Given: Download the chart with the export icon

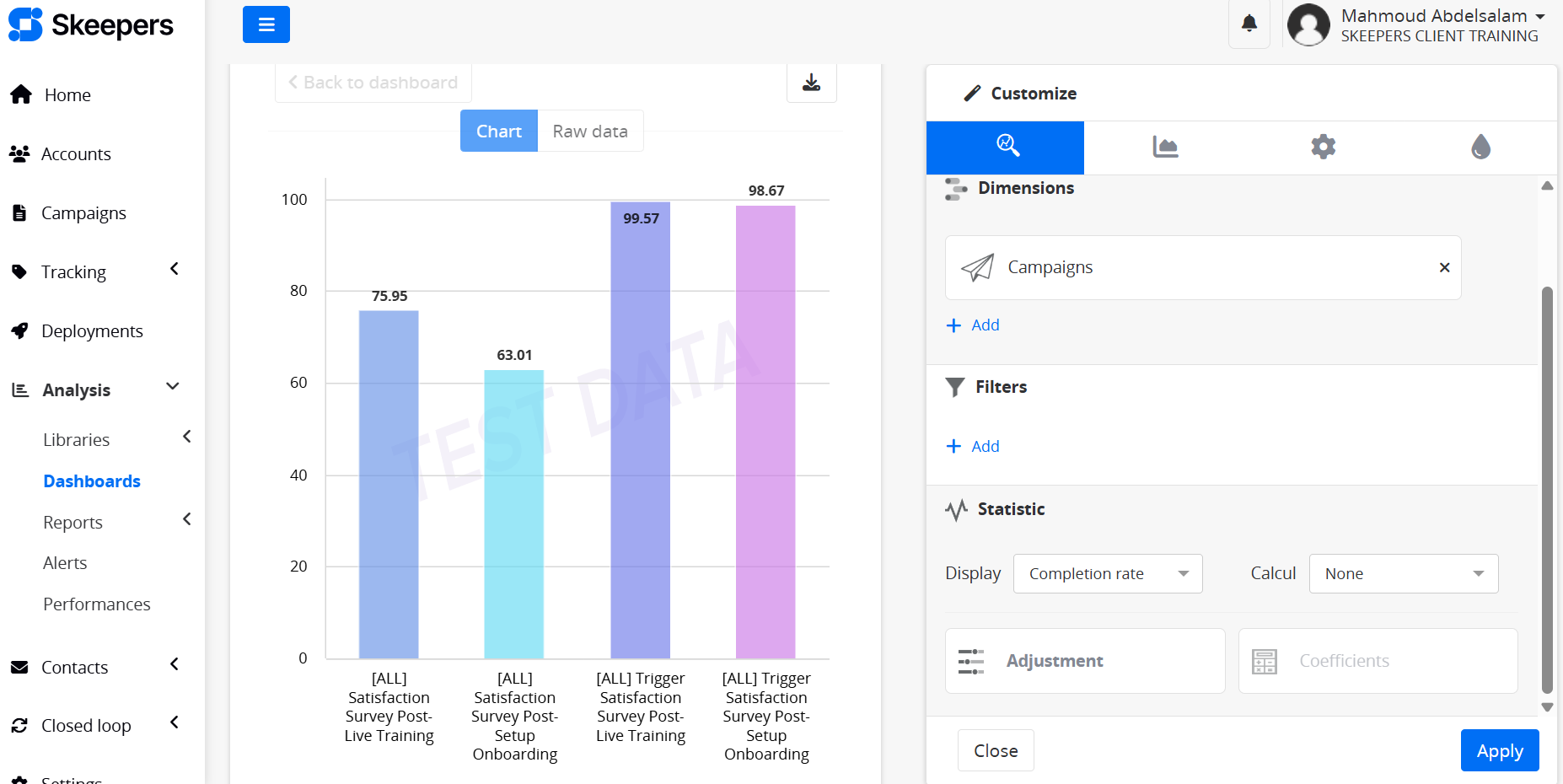Looking at the screenshot, I should [x=811, y=83].
